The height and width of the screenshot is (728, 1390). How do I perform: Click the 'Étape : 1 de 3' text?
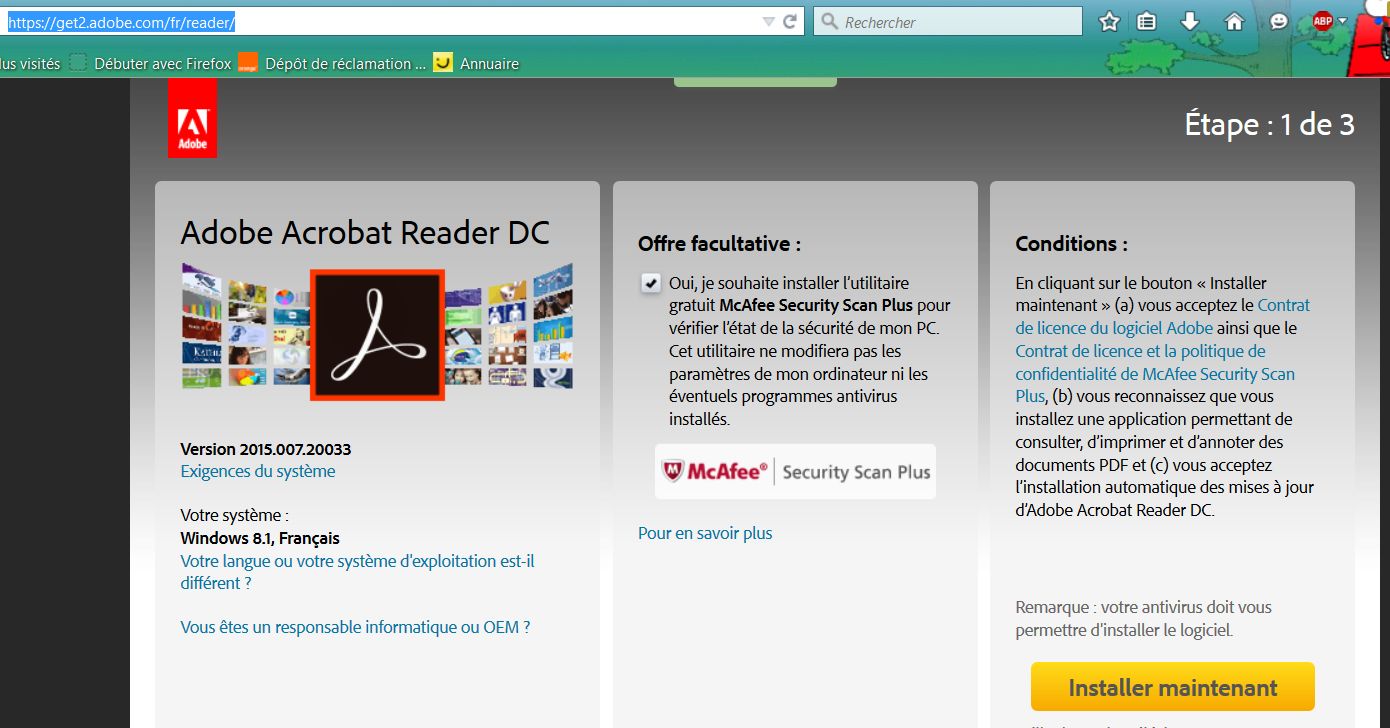click(x=1269, y=124)
